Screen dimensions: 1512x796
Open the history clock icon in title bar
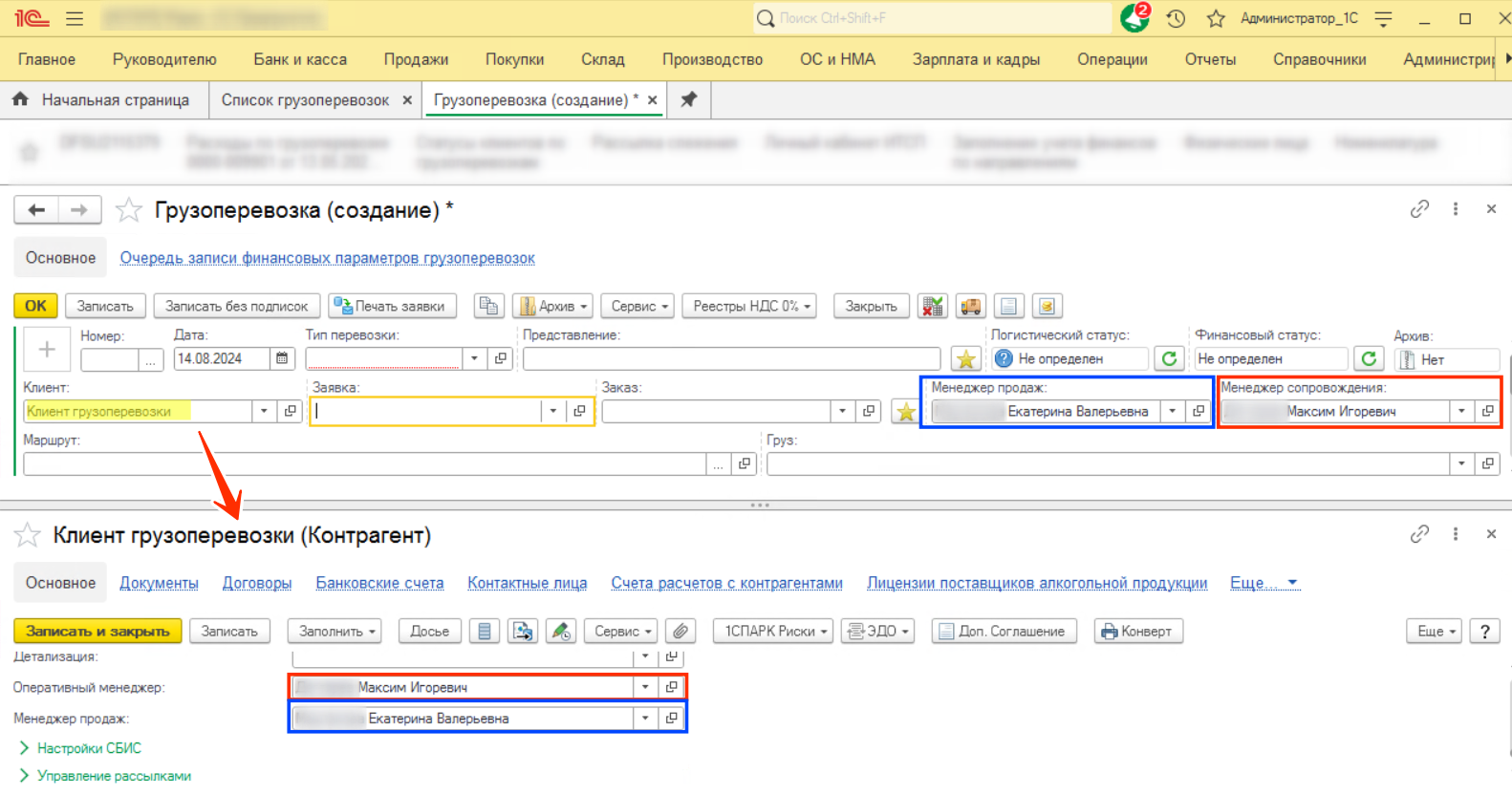pos(1176,18)
